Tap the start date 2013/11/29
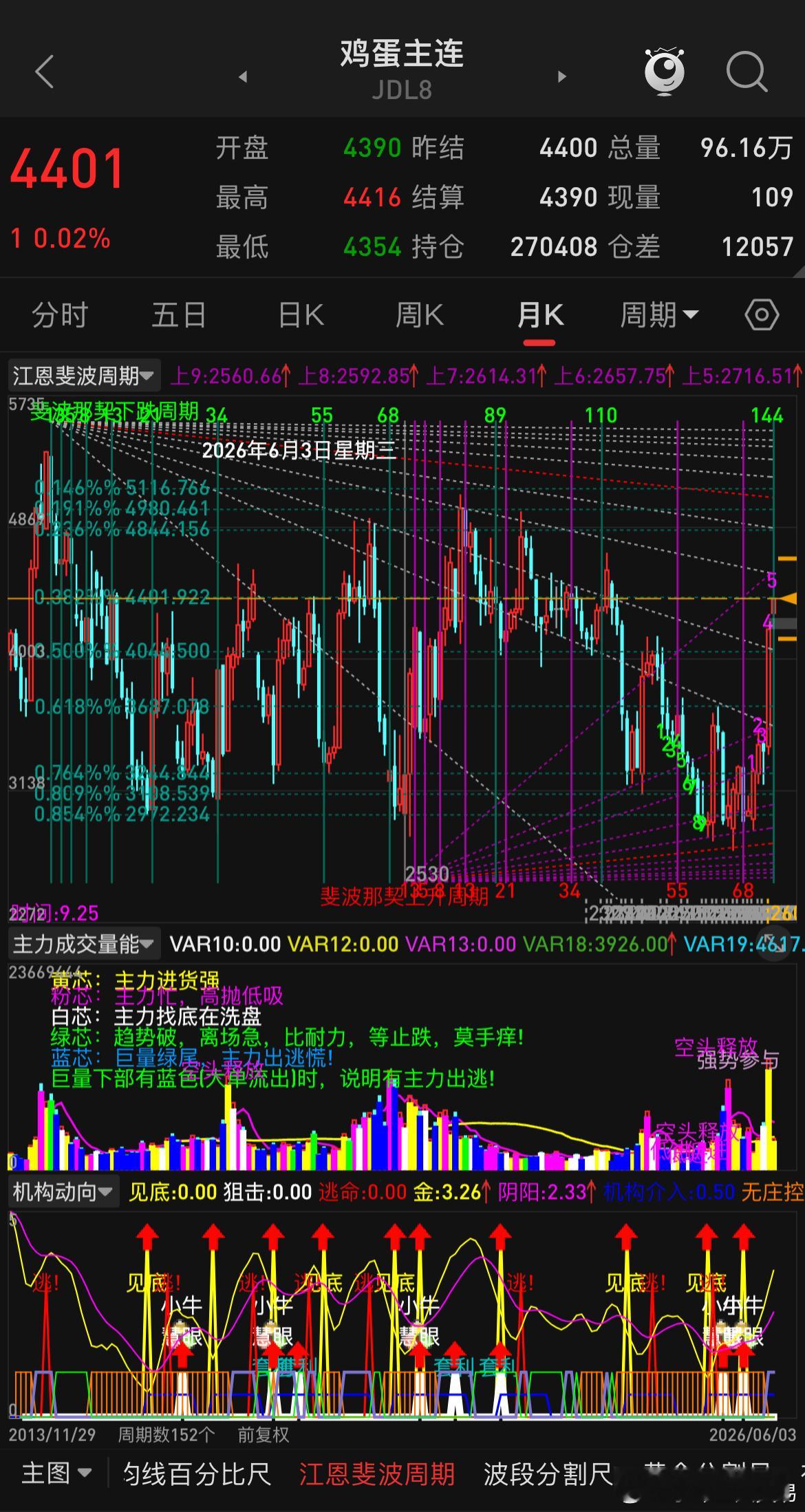The width and height of the screenshot is (805, 1512). pos(52,1435)
